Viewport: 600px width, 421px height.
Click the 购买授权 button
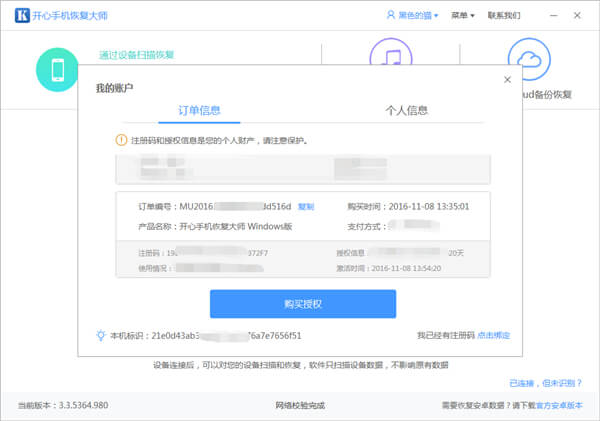click(x=303, y=304)
